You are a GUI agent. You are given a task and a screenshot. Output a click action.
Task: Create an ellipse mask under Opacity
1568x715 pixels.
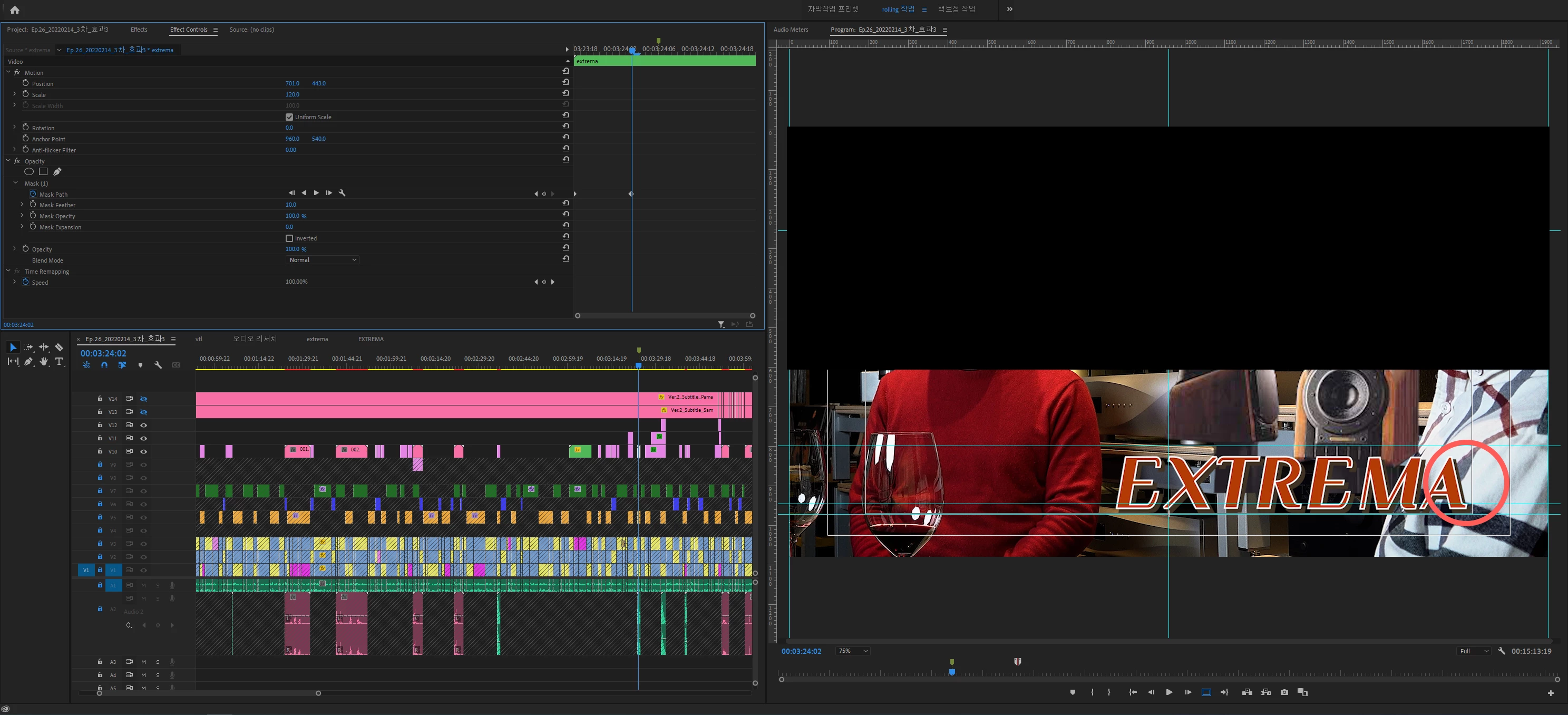[x=28, y=172]
